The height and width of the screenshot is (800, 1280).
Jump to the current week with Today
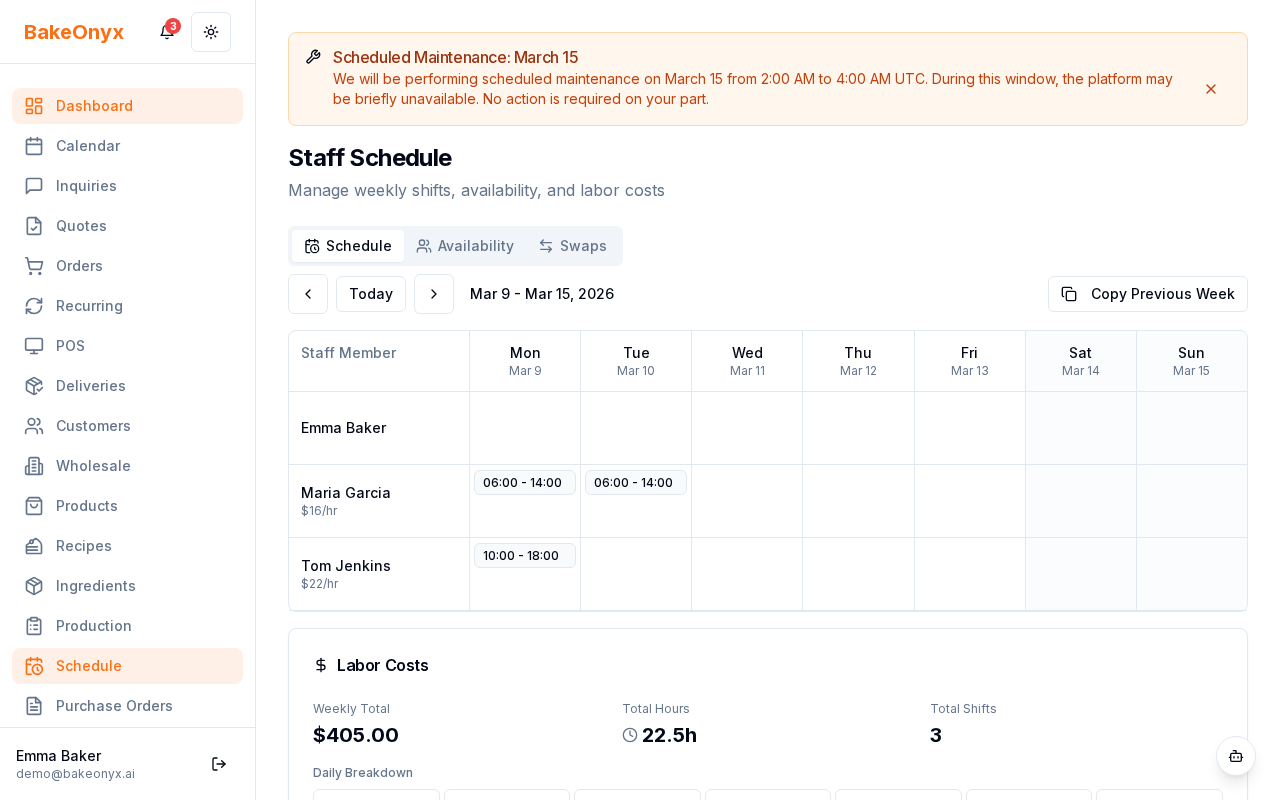pos(371,294)
